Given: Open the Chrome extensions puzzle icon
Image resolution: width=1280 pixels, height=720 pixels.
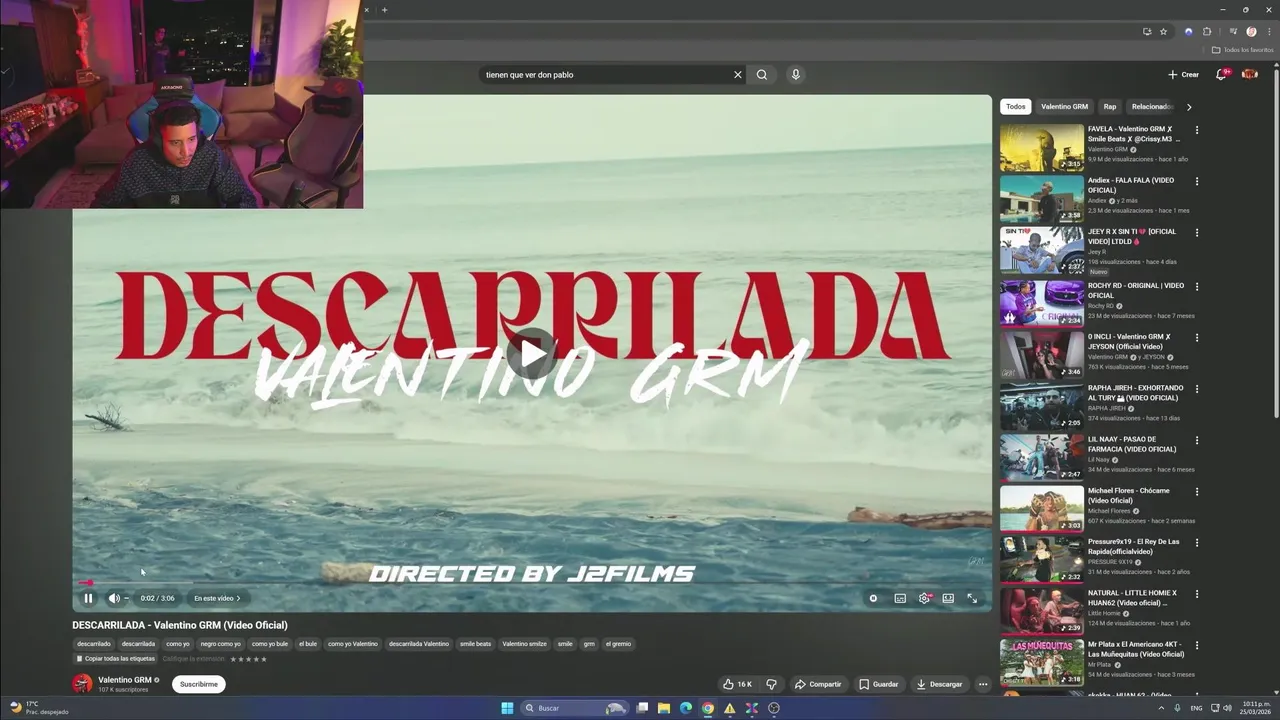Looking at the screenshot, I should [x=1207, y=31].
